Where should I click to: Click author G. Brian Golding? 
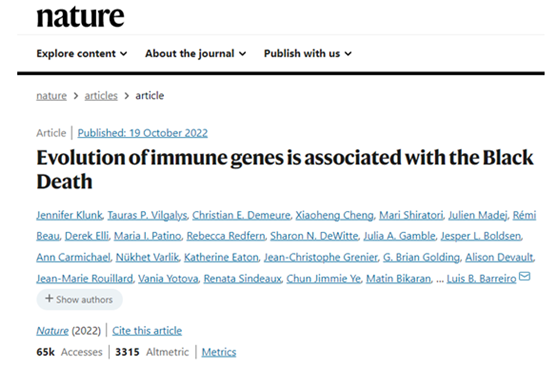(421, 257)
